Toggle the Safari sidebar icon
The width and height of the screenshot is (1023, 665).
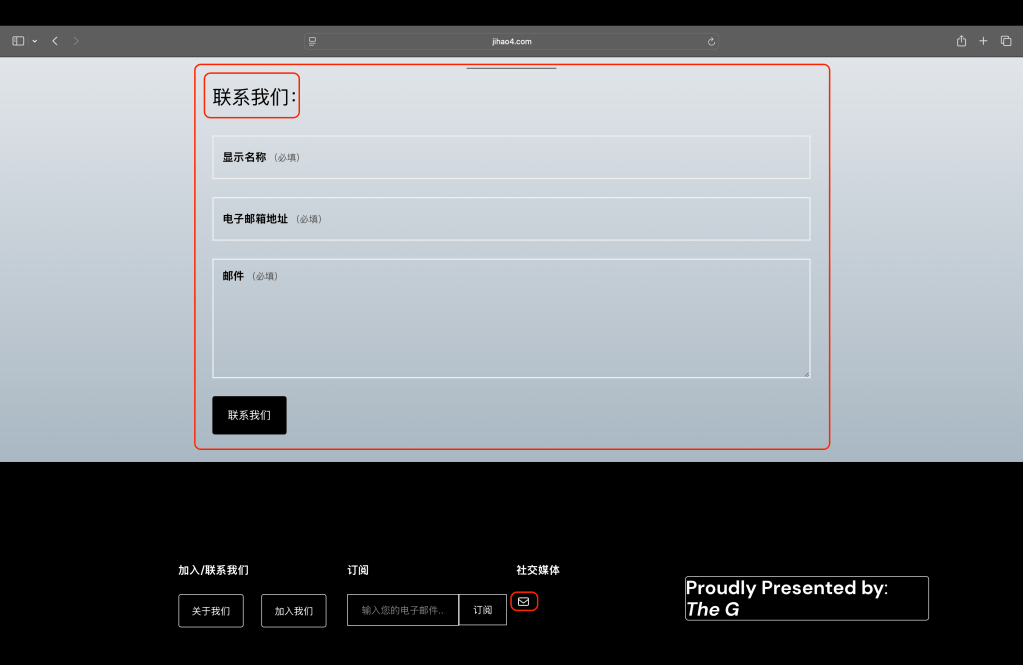click(18, 41)
